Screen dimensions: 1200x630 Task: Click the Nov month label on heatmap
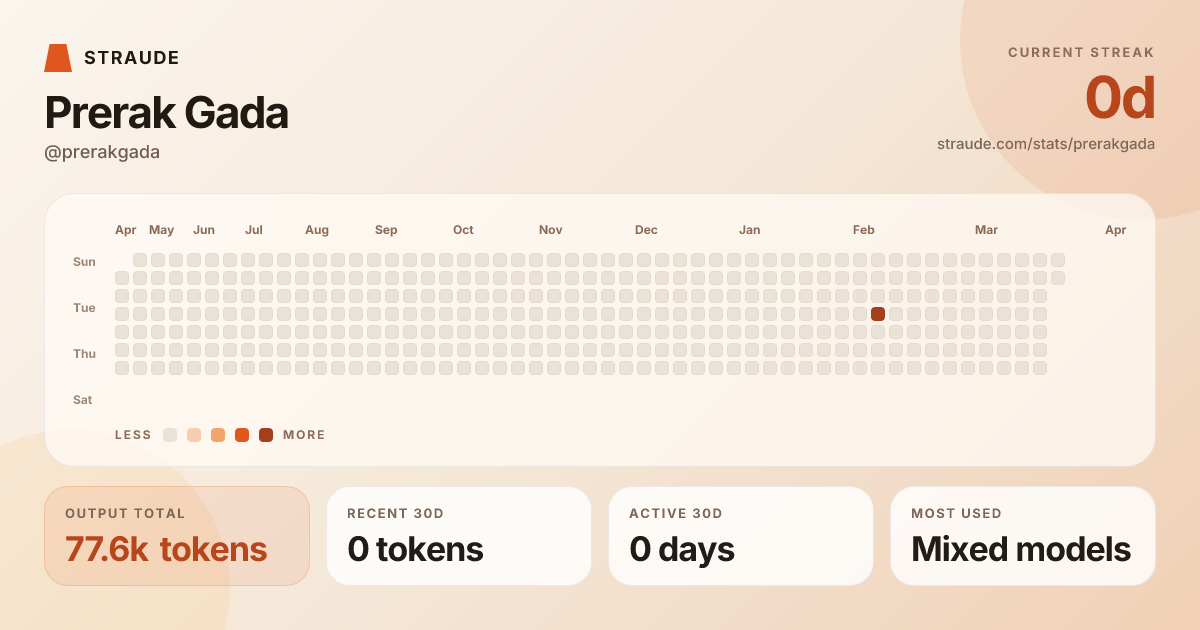pyautogui.click(x=551, y=230)
